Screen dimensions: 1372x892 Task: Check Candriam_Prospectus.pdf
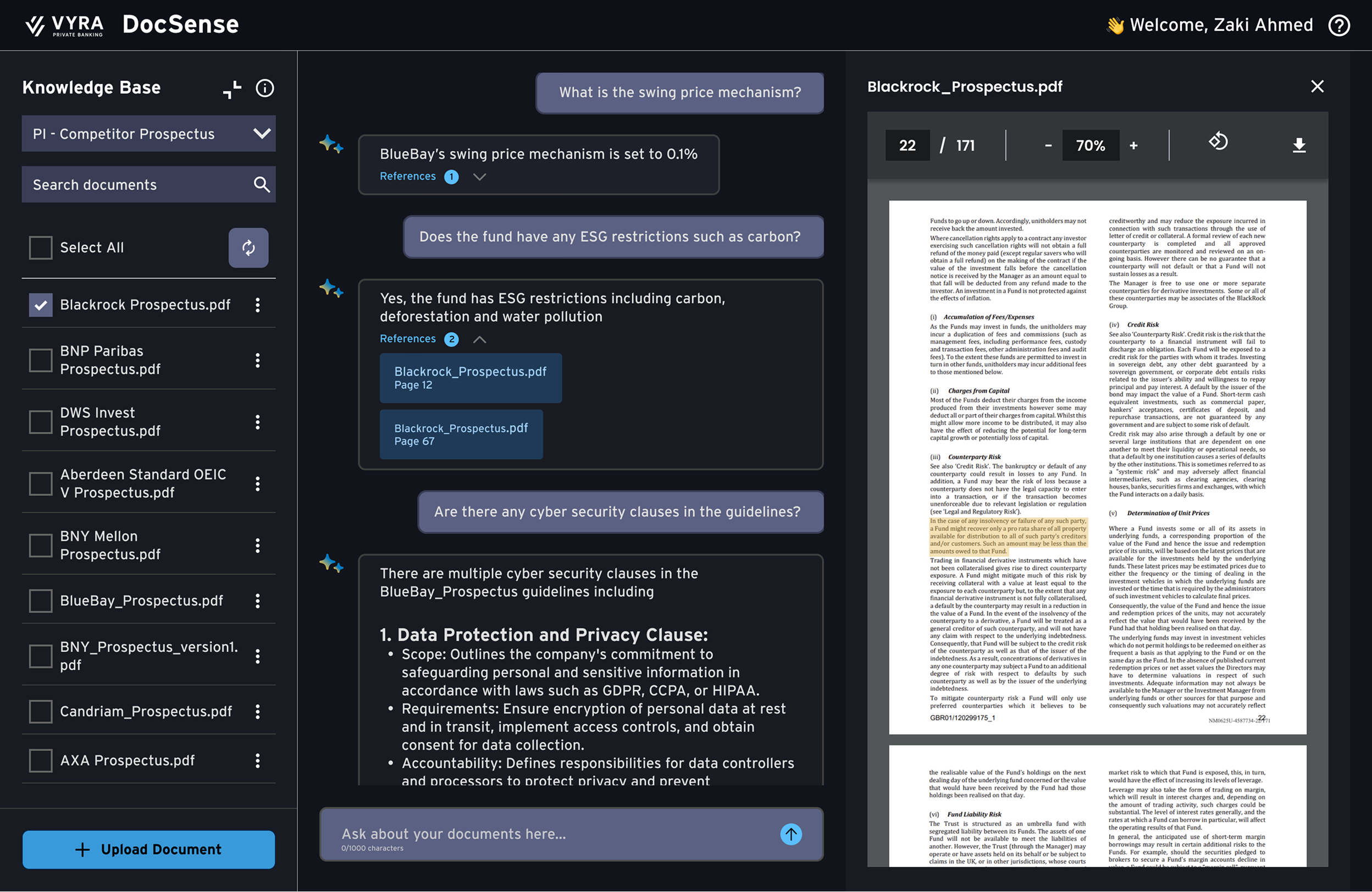(41, 712)
